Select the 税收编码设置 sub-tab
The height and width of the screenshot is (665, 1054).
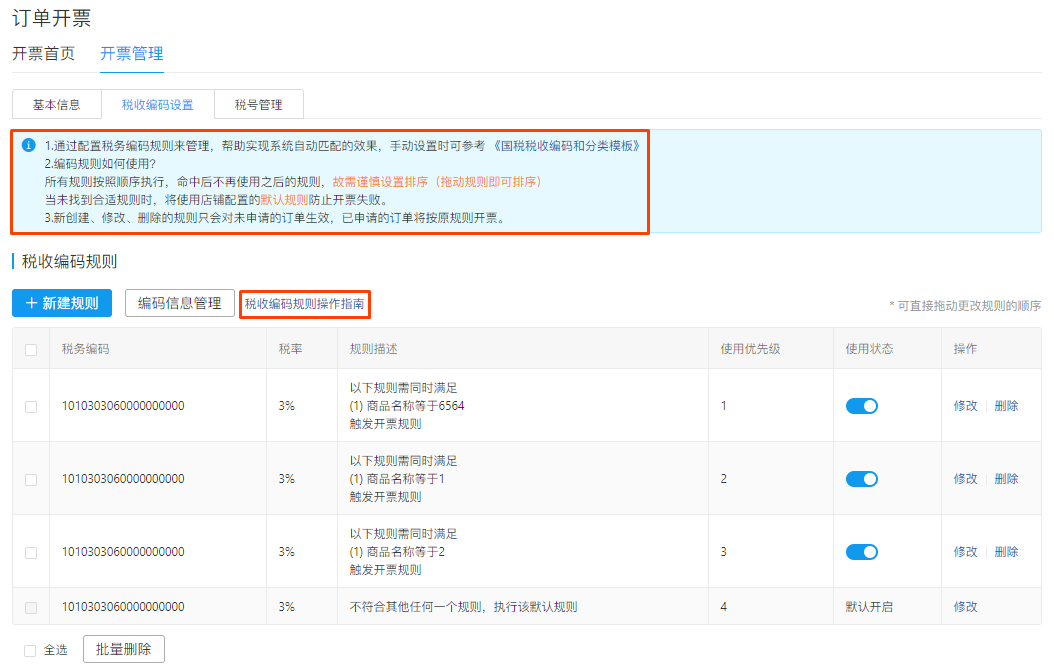(x=157, y=104)
